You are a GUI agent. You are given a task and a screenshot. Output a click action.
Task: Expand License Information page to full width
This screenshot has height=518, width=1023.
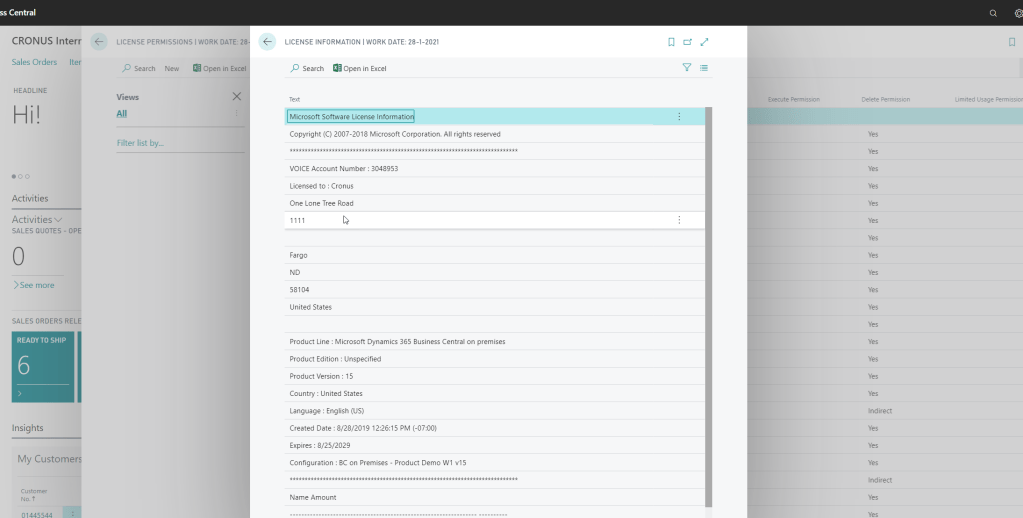[x=704, y=42]
